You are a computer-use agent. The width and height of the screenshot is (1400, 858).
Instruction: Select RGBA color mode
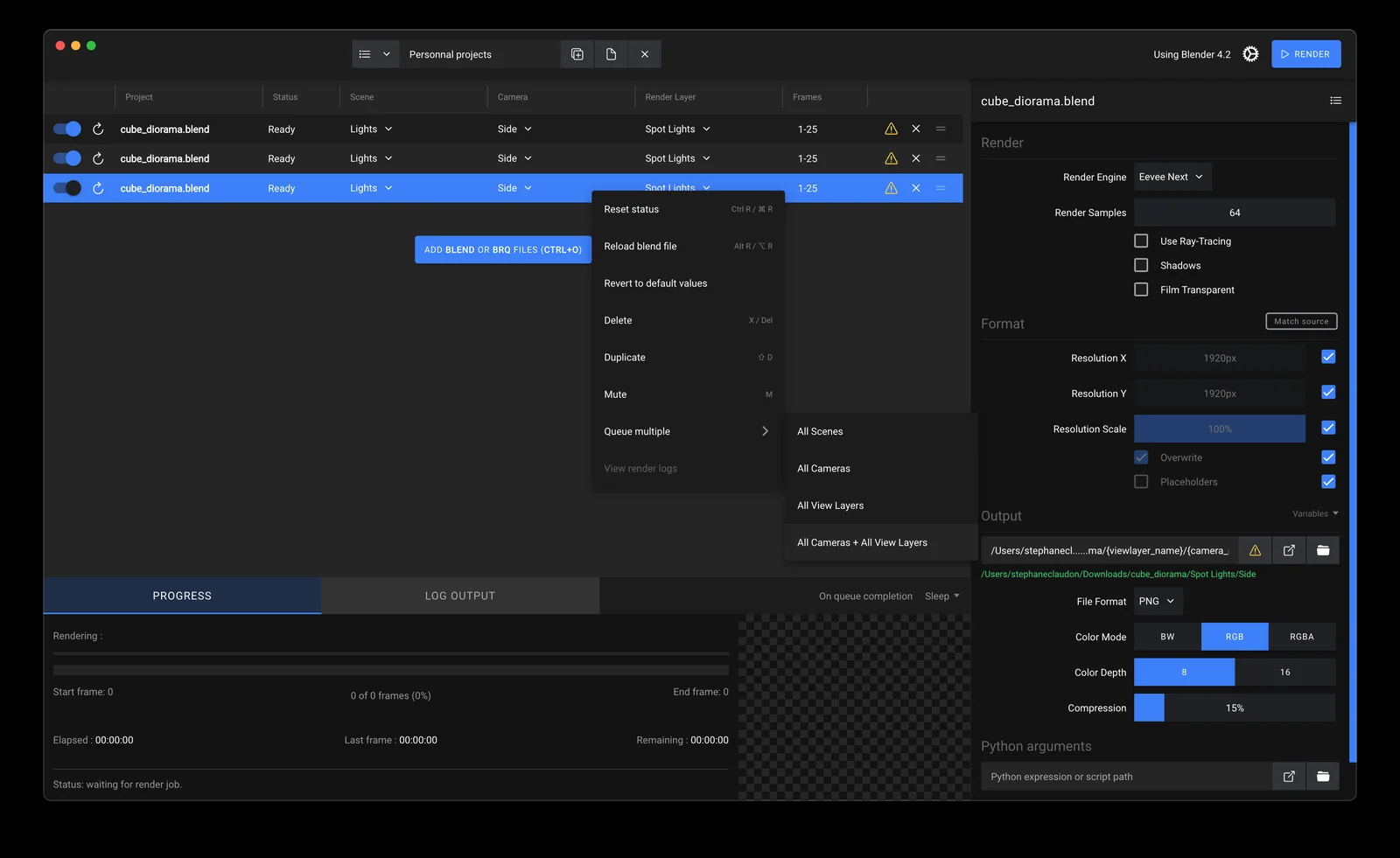[x=1302, y=636]
